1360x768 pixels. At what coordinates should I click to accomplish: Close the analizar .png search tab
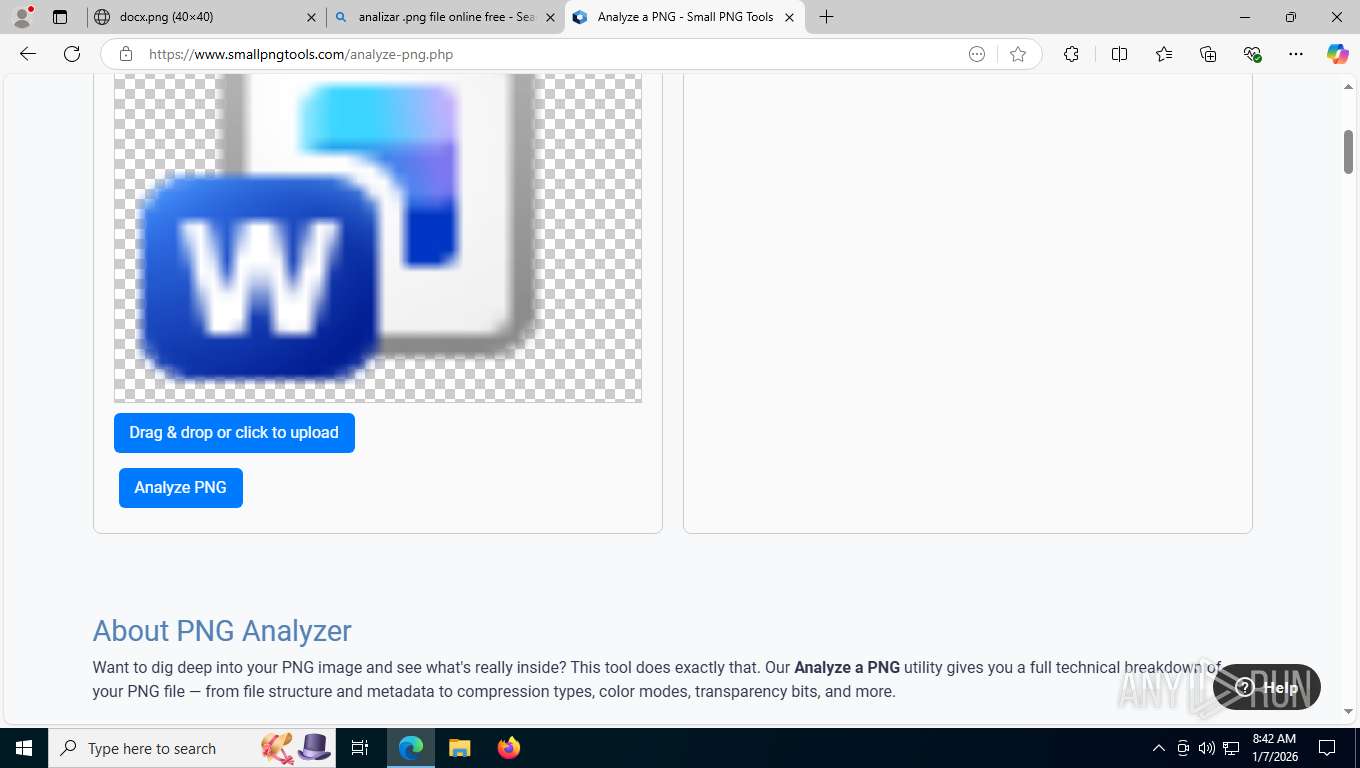click(x=550, y=17)
